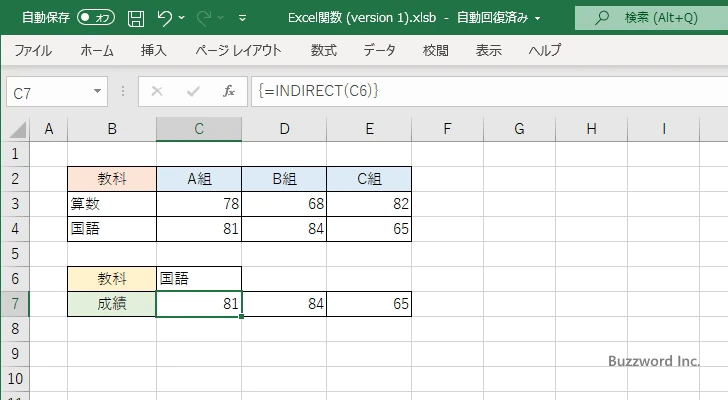Select row 9 header
728x400 pixels.
[15, 354]
